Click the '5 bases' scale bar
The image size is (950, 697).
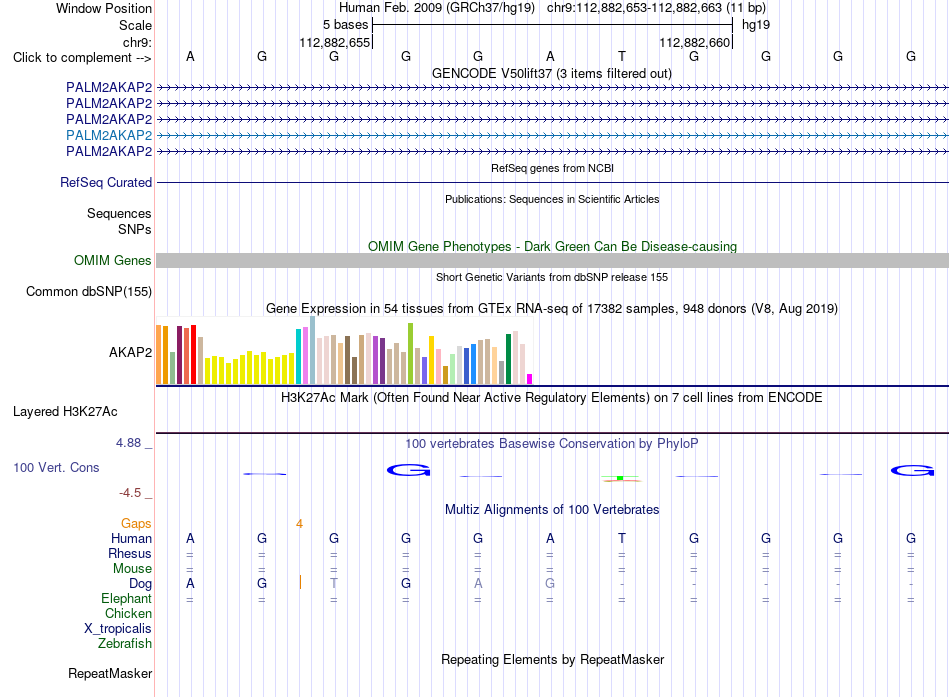tap(553, 25)
